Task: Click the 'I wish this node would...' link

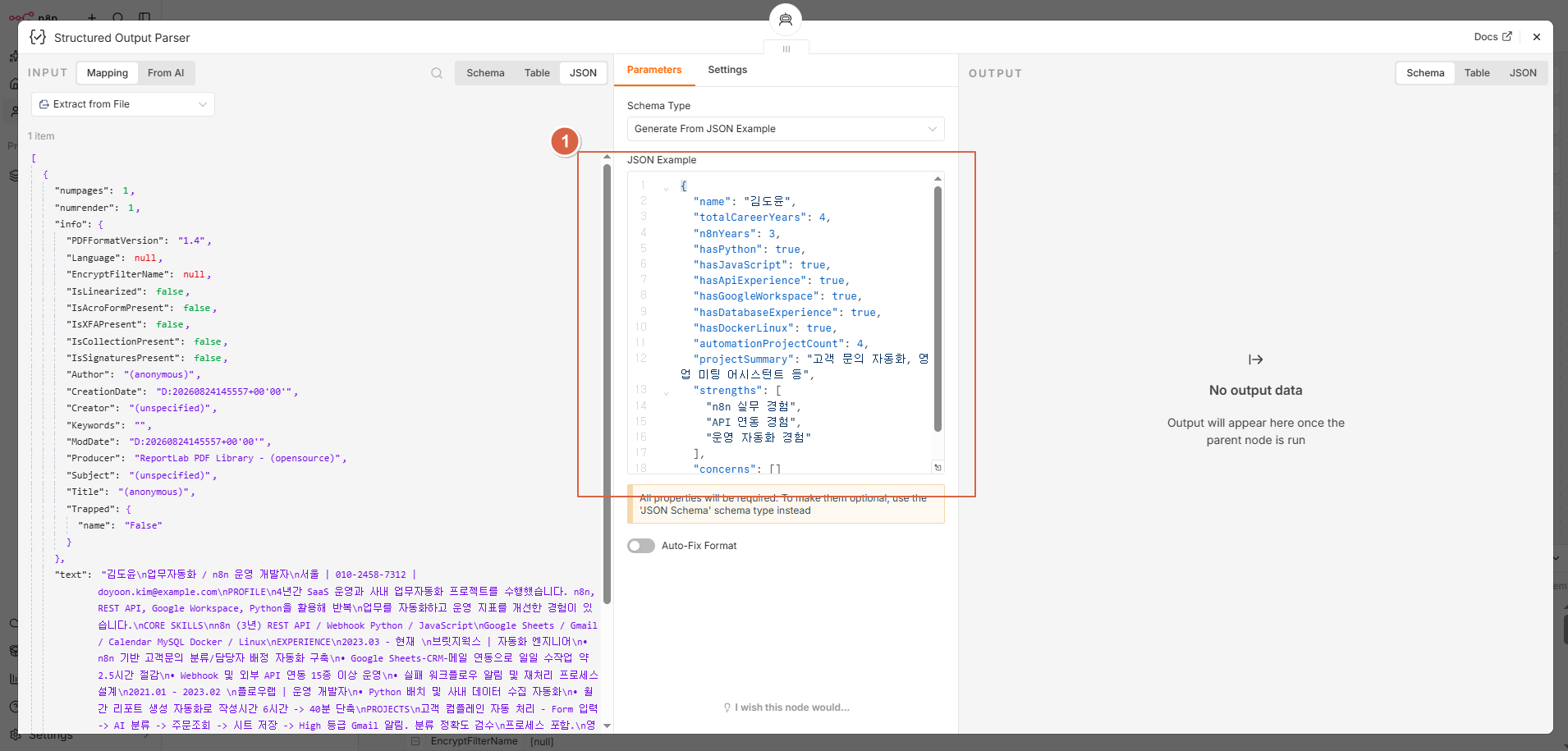Action: pos(792,707)
